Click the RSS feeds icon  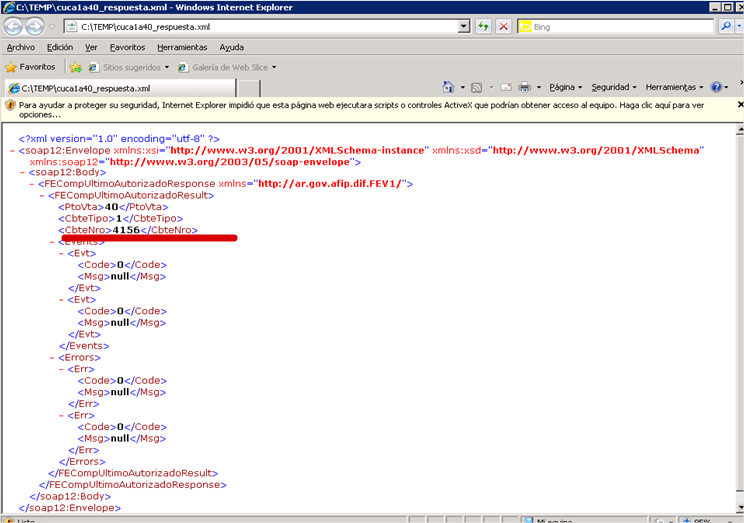pos(476,87)
